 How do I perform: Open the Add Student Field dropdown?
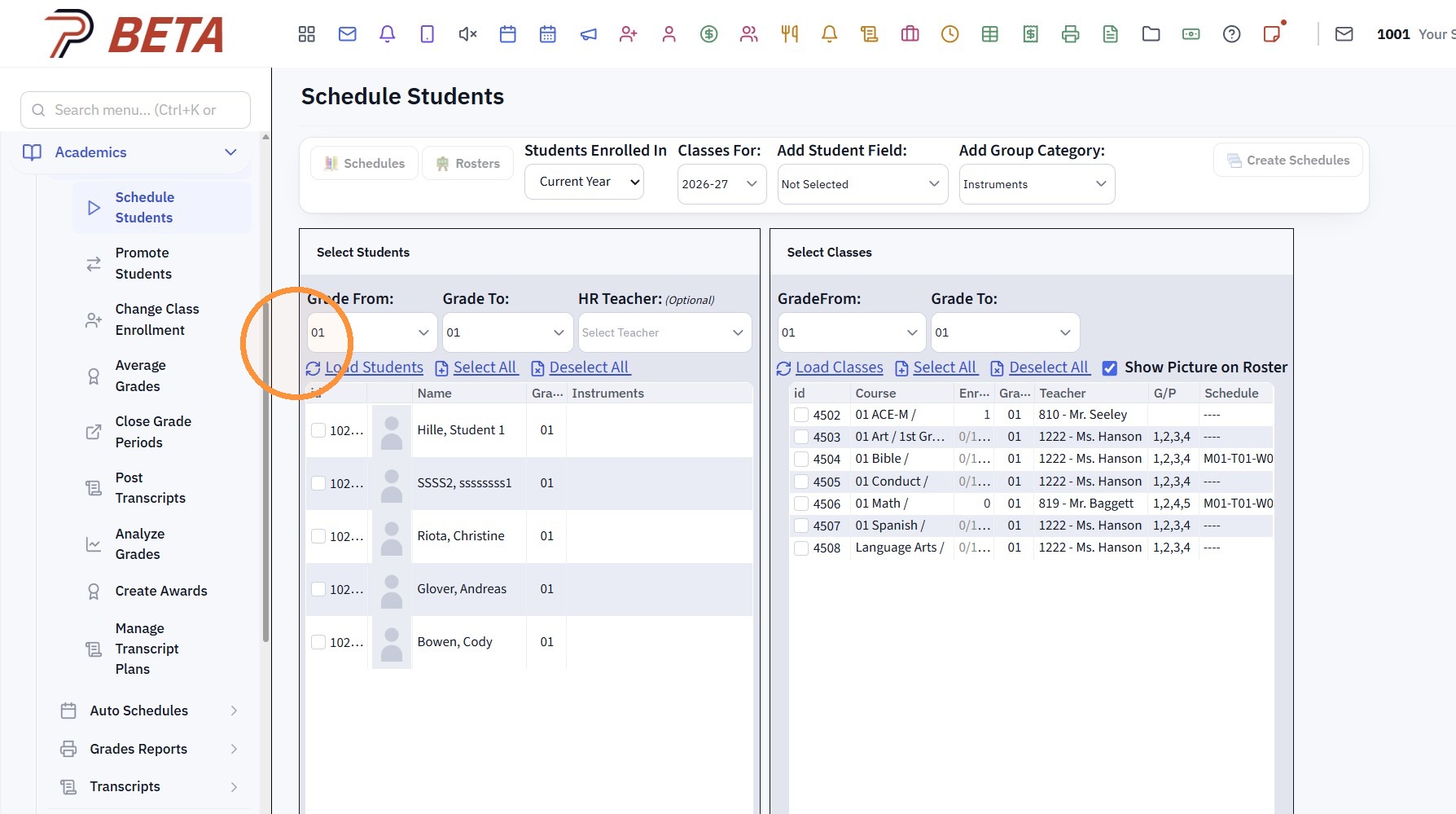862,184
